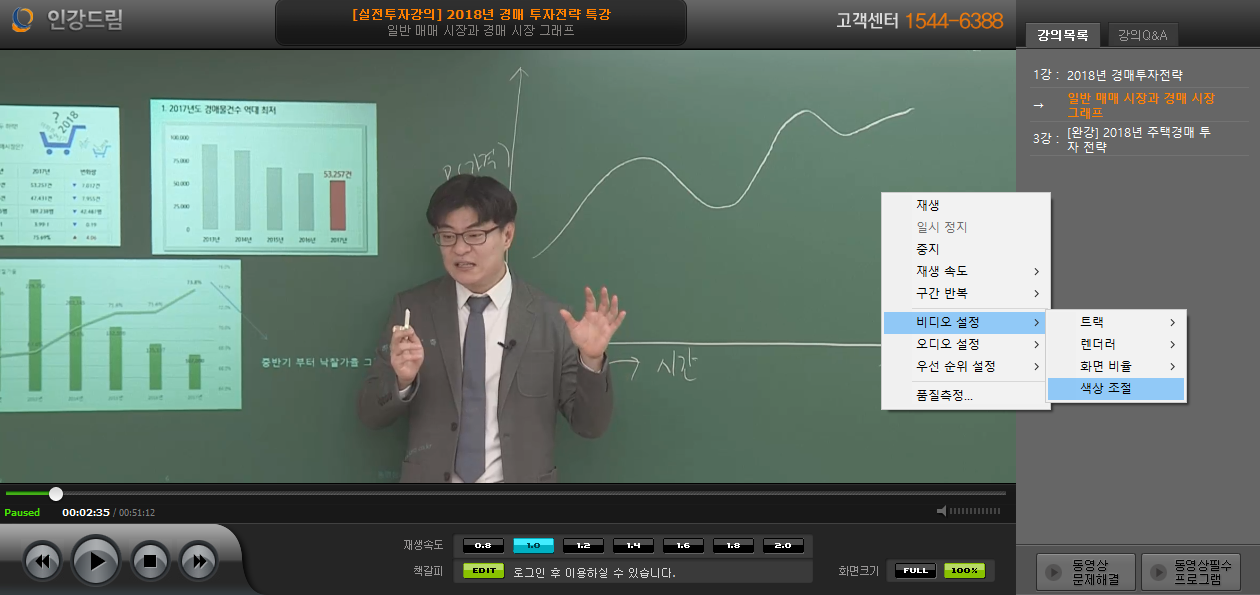Seek using the video progress bar handle
The width and height of the screenshot is (1260, 595).
coord(56,493)
